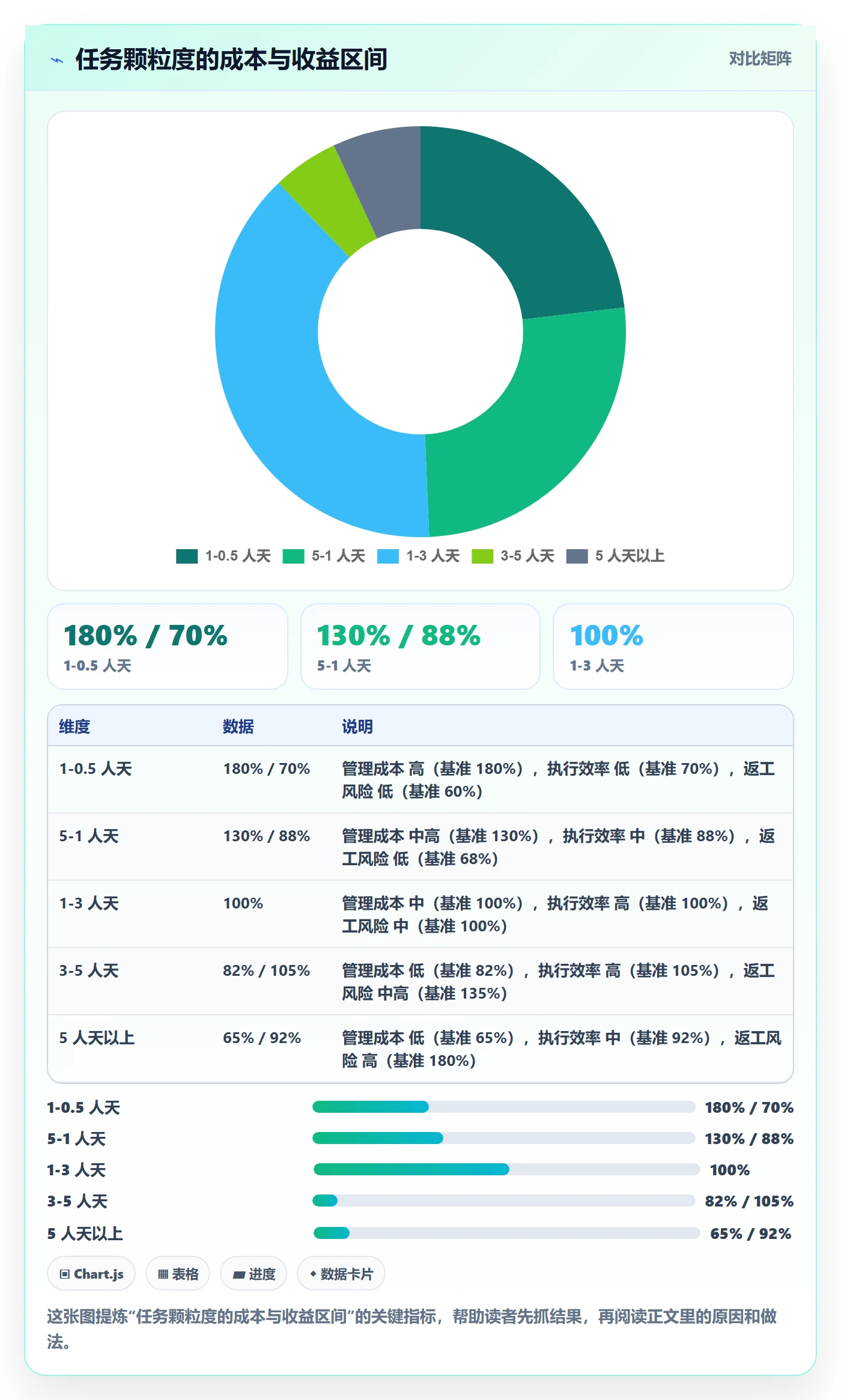Click the Chart.js tag icon
Viewport: 841px width, 1400px height.
(x=65, y=1274)
